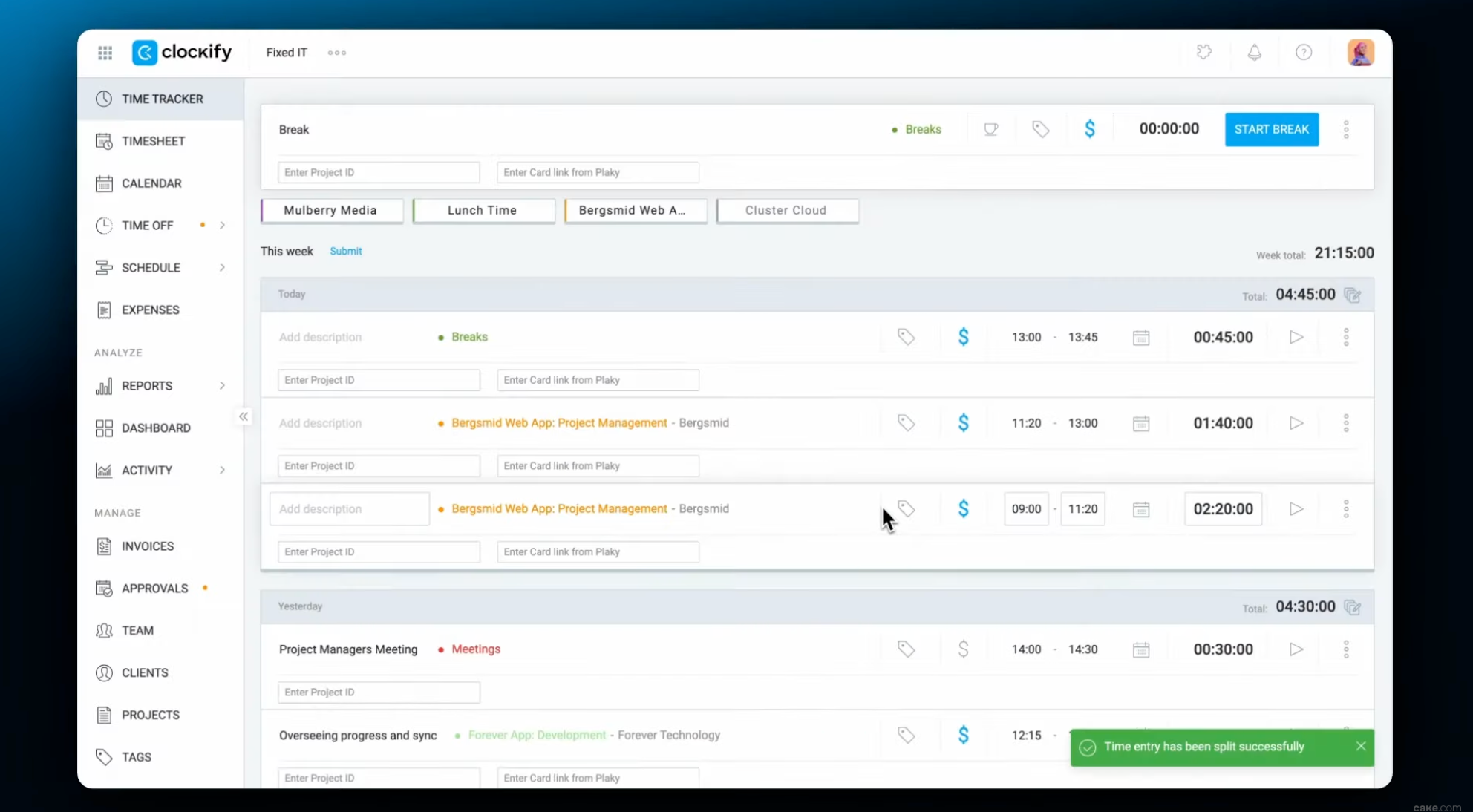Continue timer for the 02:20:00 entry
Viewport: 1473px width, 812px height.
pyautogui.click(x=1296, y=509)
